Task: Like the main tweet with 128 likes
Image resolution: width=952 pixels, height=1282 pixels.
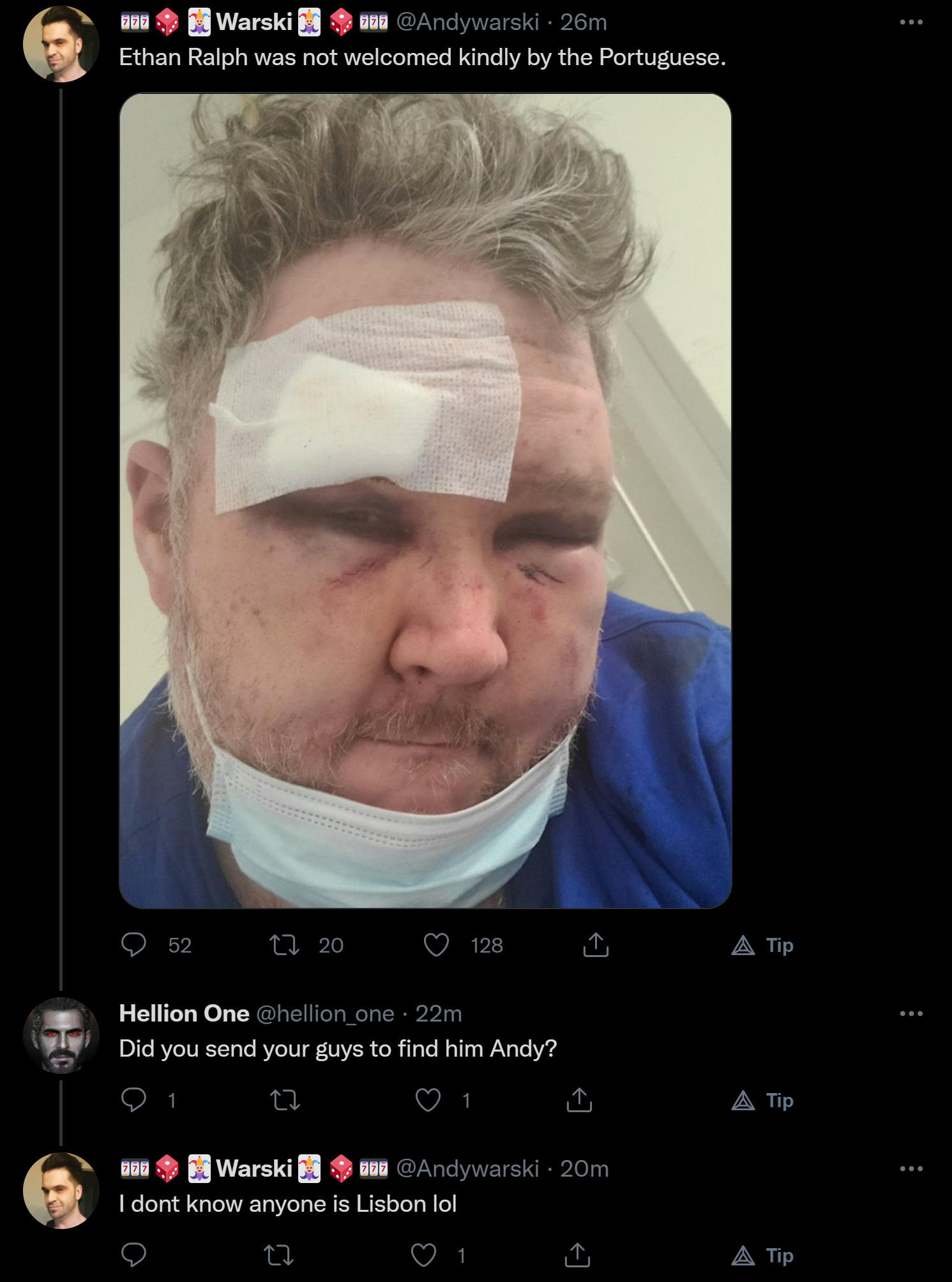Action: [x=437, y=945]
